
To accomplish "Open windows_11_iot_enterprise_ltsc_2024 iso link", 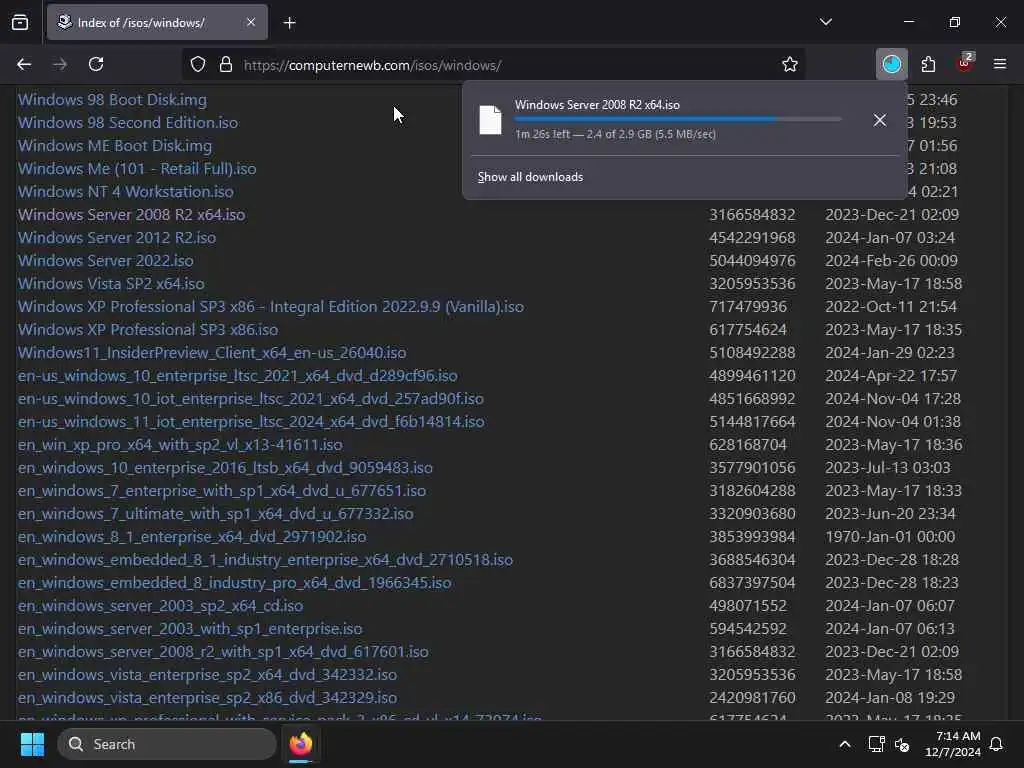I will pos(251,421).
